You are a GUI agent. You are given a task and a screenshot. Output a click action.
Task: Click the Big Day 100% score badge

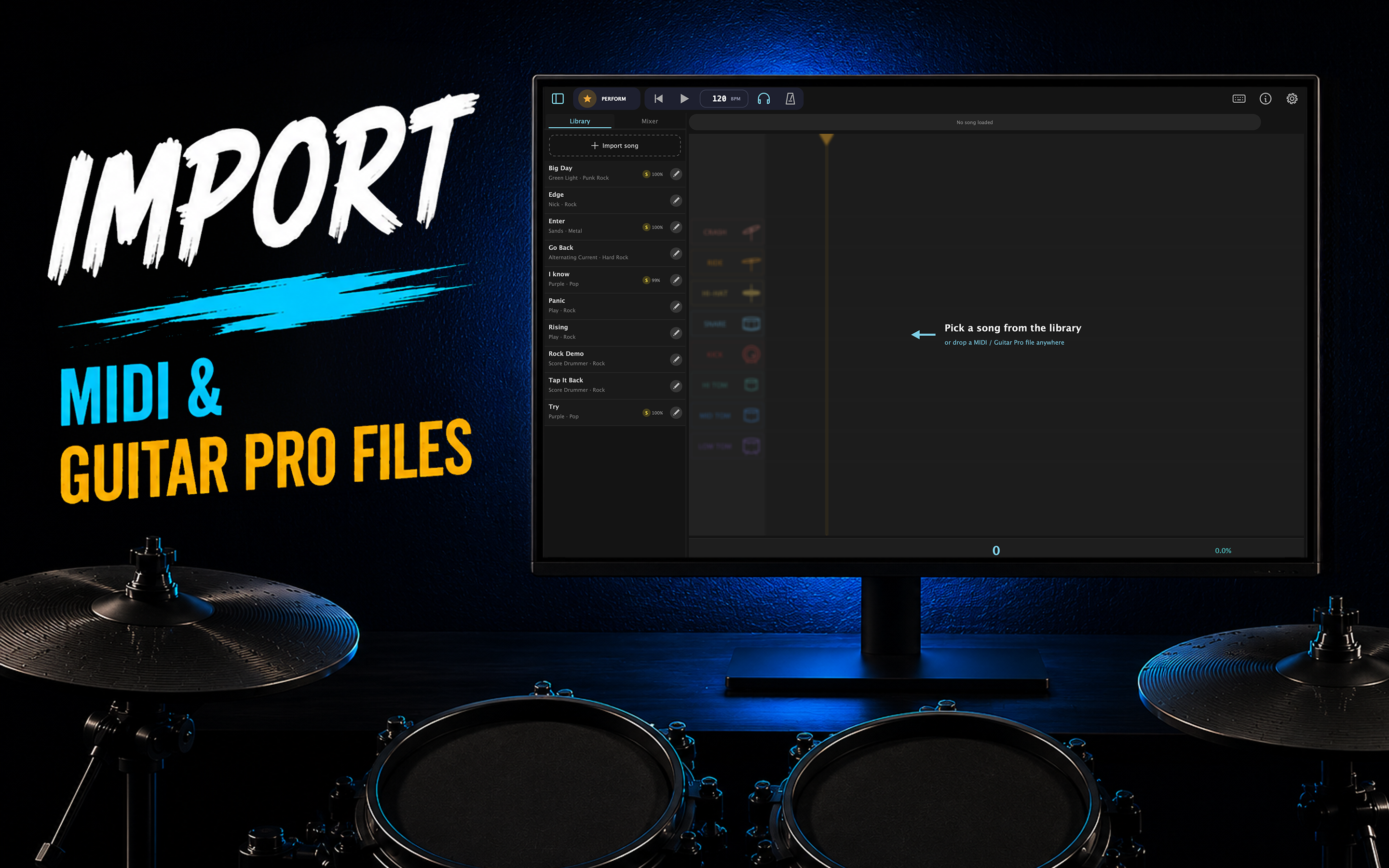[653, 174]
